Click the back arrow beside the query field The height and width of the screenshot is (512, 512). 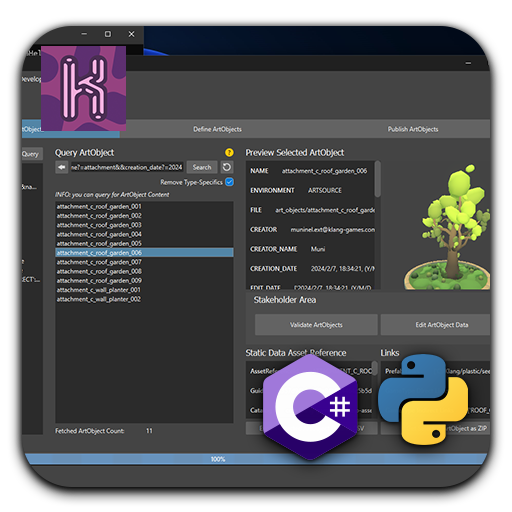tap(62, 167)
